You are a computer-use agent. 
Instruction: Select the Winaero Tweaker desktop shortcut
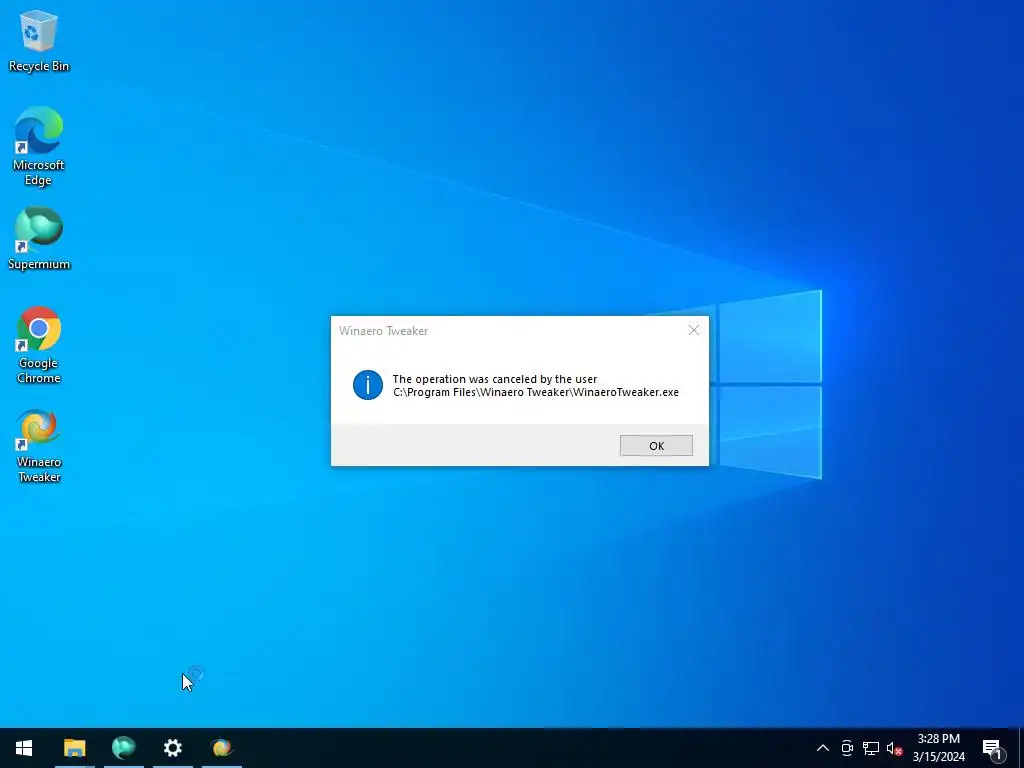39,445
